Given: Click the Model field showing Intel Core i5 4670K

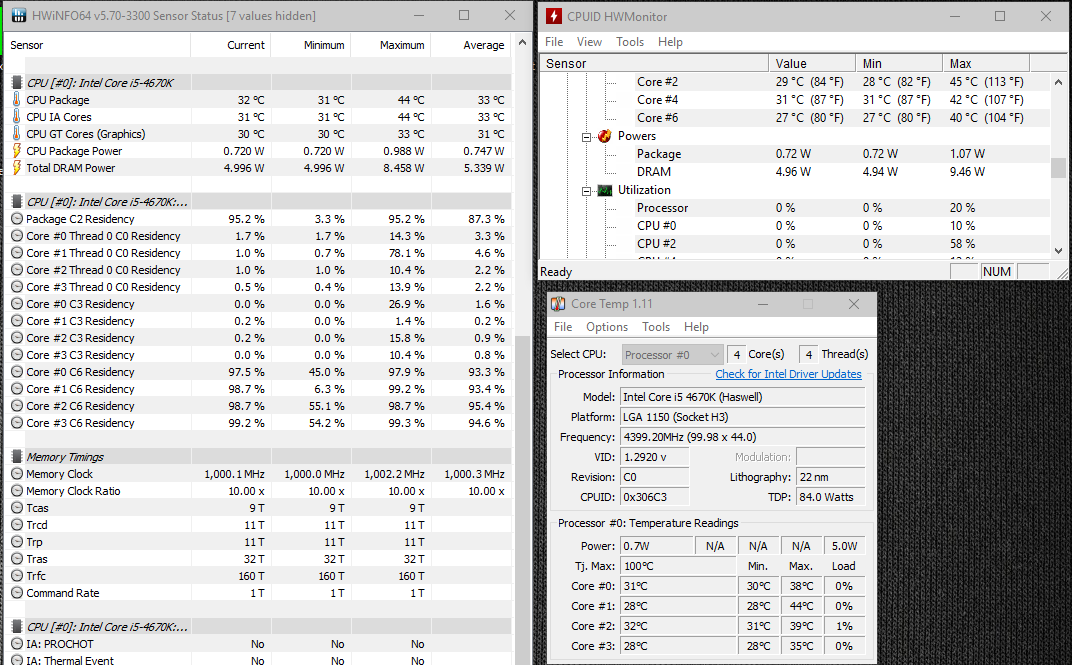Looking at the screenshot, I should pyautogui.click(x=742, y=397).
